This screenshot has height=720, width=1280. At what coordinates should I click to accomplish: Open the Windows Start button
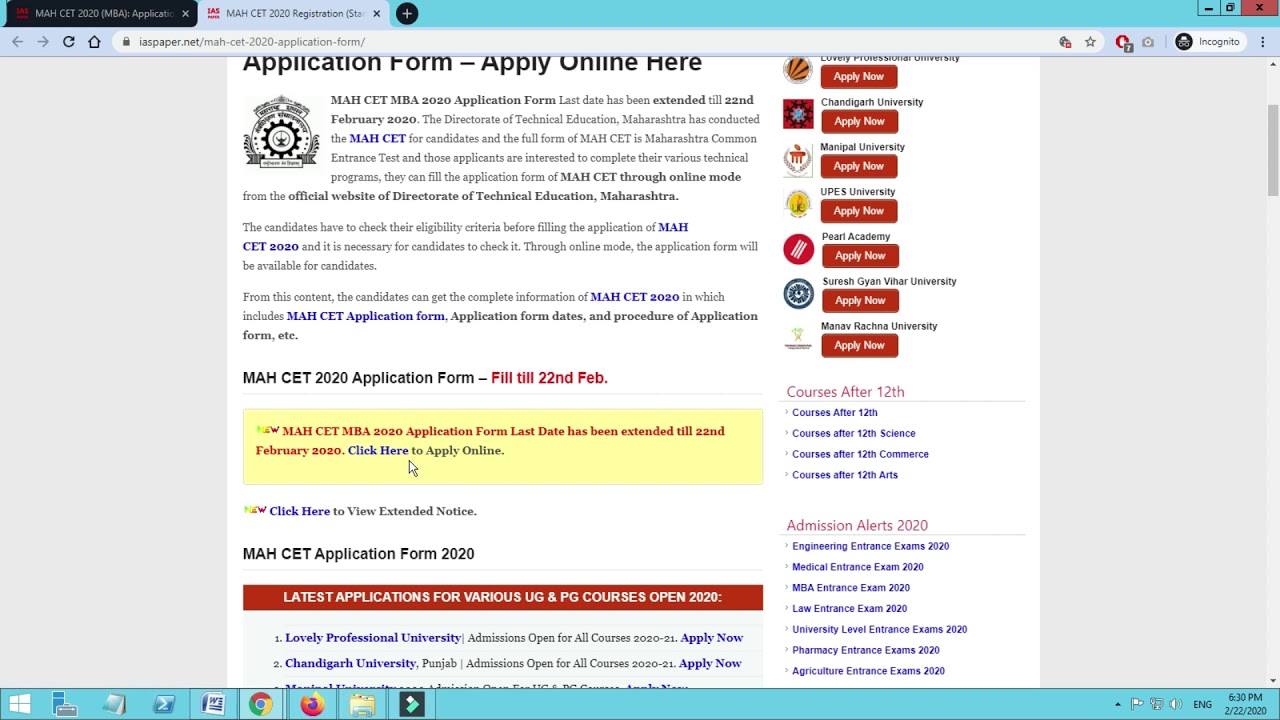(20, 704)
